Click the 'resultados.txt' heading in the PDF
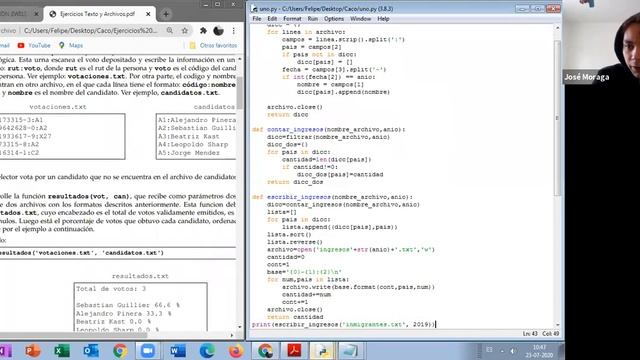Image resolution: width=640 pixels, height=360 pixels. 140,276
